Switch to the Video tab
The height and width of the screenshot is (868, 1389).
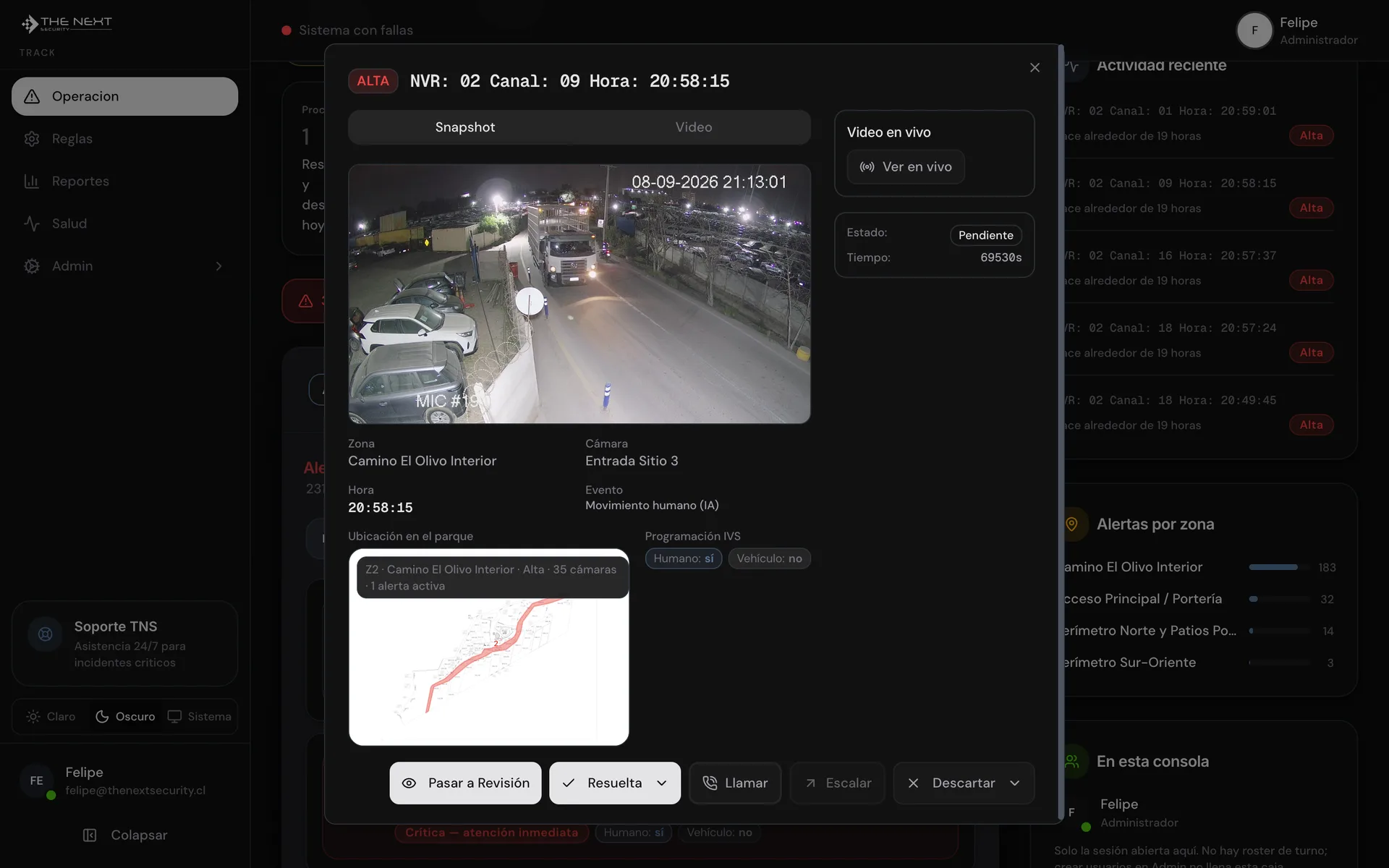[x=694, y=127]
